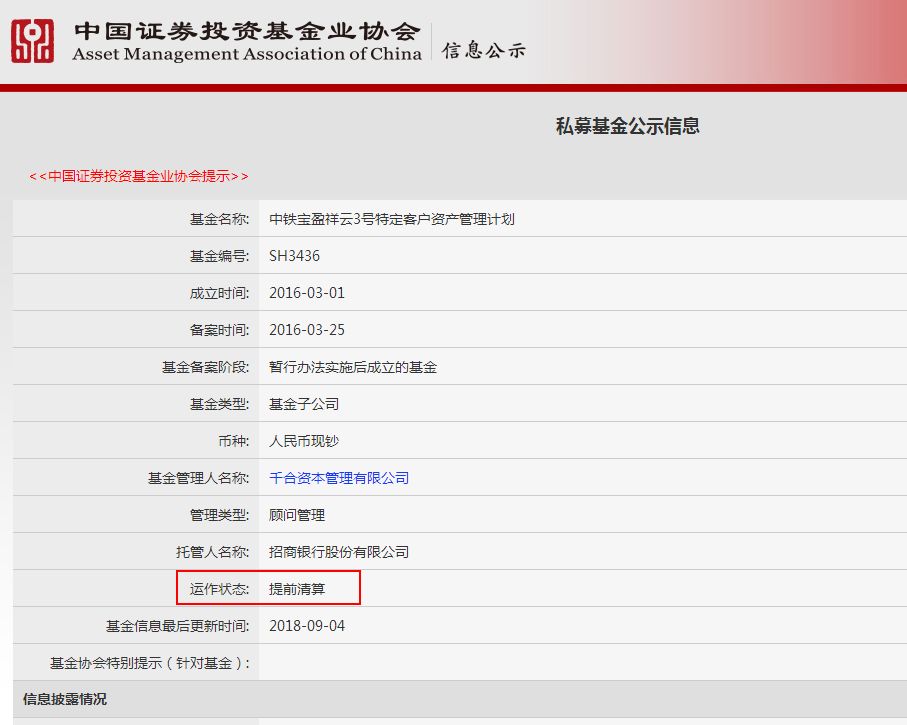Select custodian 招商银行股份有限公司

coord(339,552)
